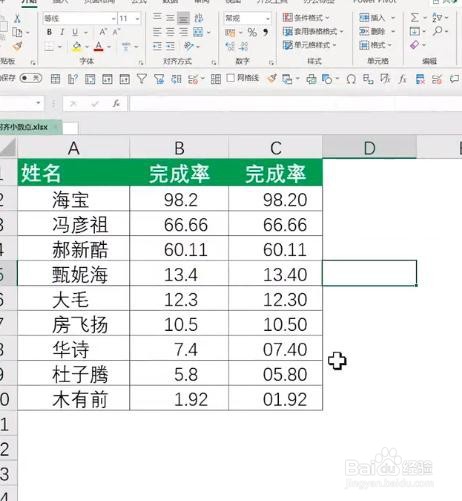Click the decrease indent icon
Image resolution: width=462 pixels, height=501 pixels.
[157, 46]
